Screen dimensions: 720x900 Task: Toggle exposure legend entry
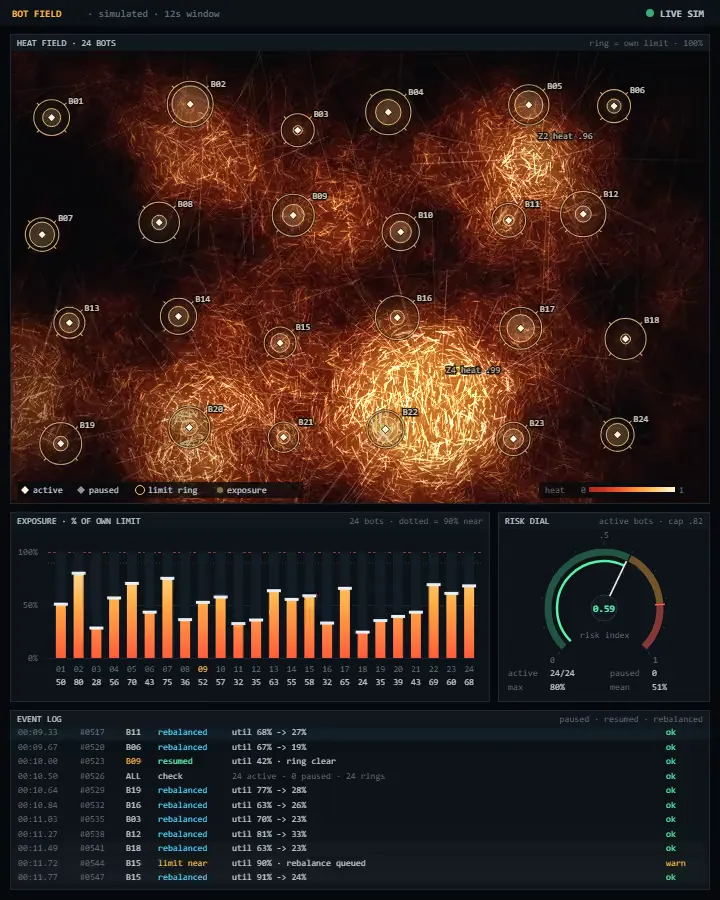[x=242, y=490]
